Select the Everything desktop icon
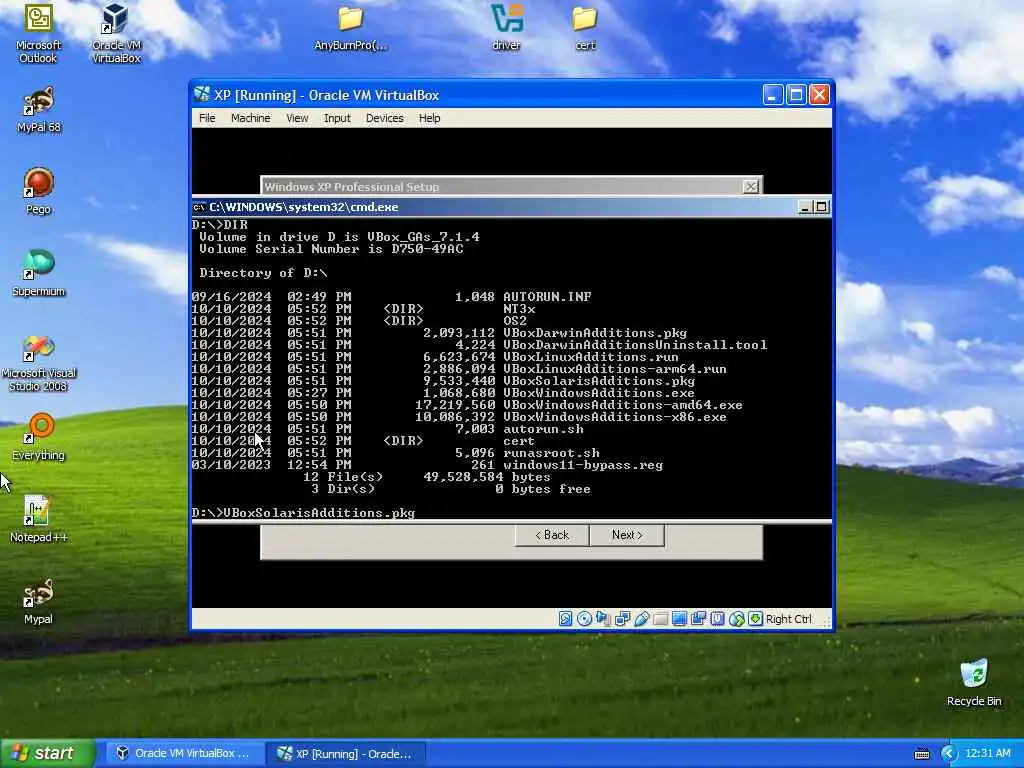The image size is (1024, 768). (39, 438)
